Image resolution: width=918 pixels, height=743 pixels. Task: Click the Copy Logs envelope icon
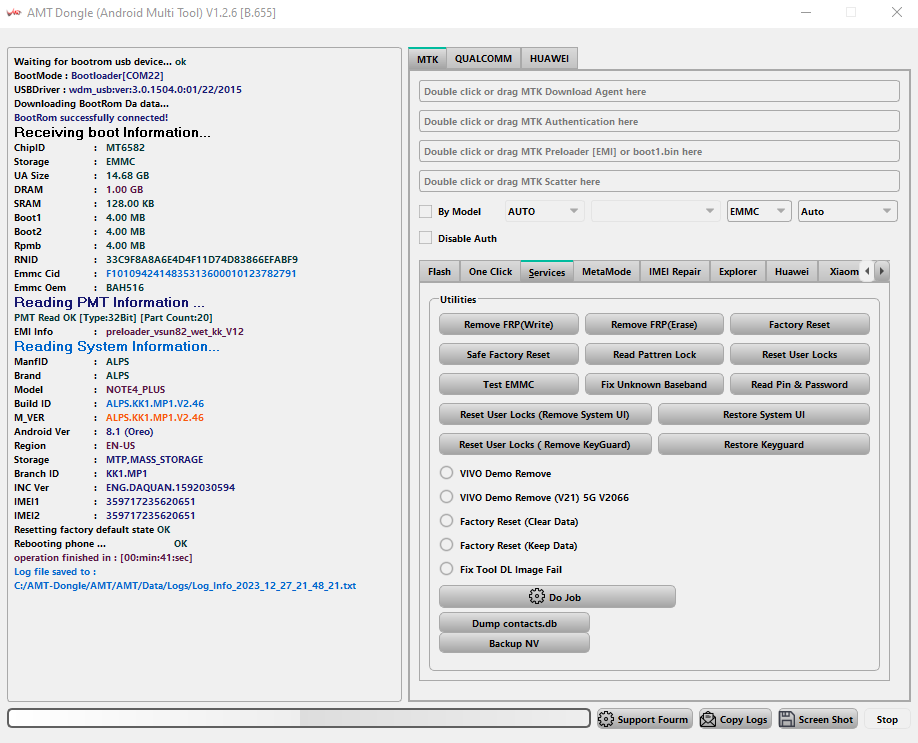pos(708,719)
